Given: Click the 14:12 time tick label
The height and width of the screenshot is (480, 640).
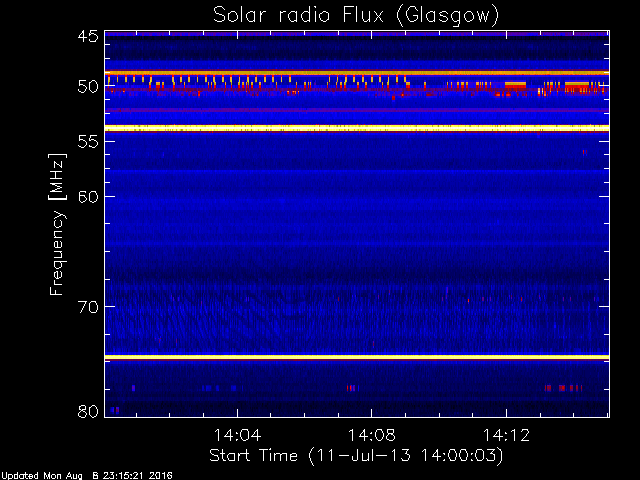Looking at the screenshot, I should point(506,435).
